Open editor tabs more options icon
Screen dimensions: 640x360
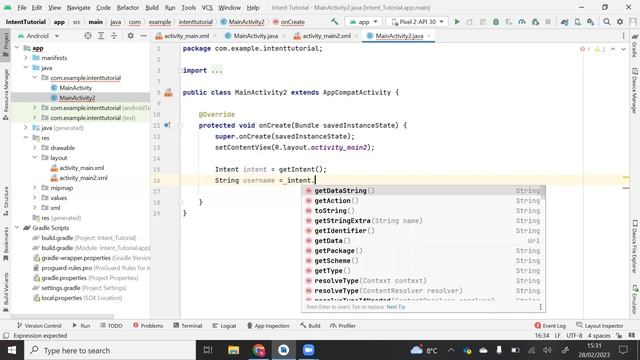tap(623, 36)
